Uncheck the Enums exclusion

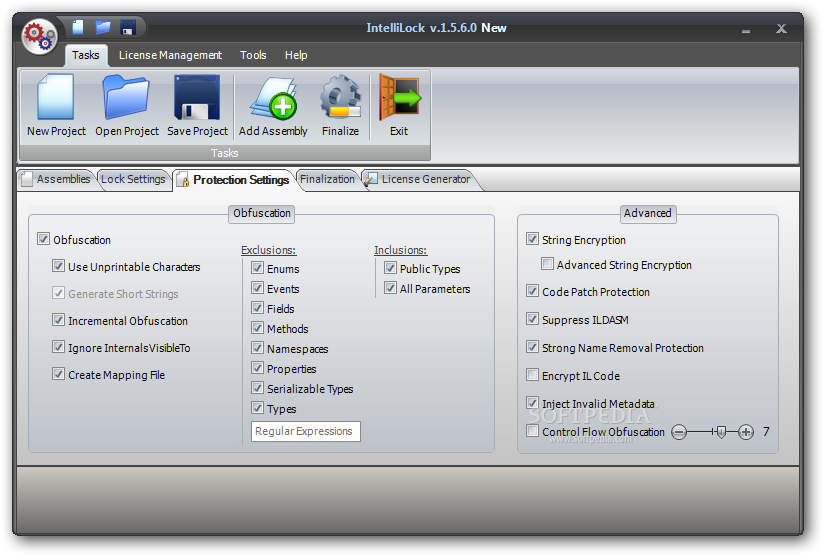[258, 268]
